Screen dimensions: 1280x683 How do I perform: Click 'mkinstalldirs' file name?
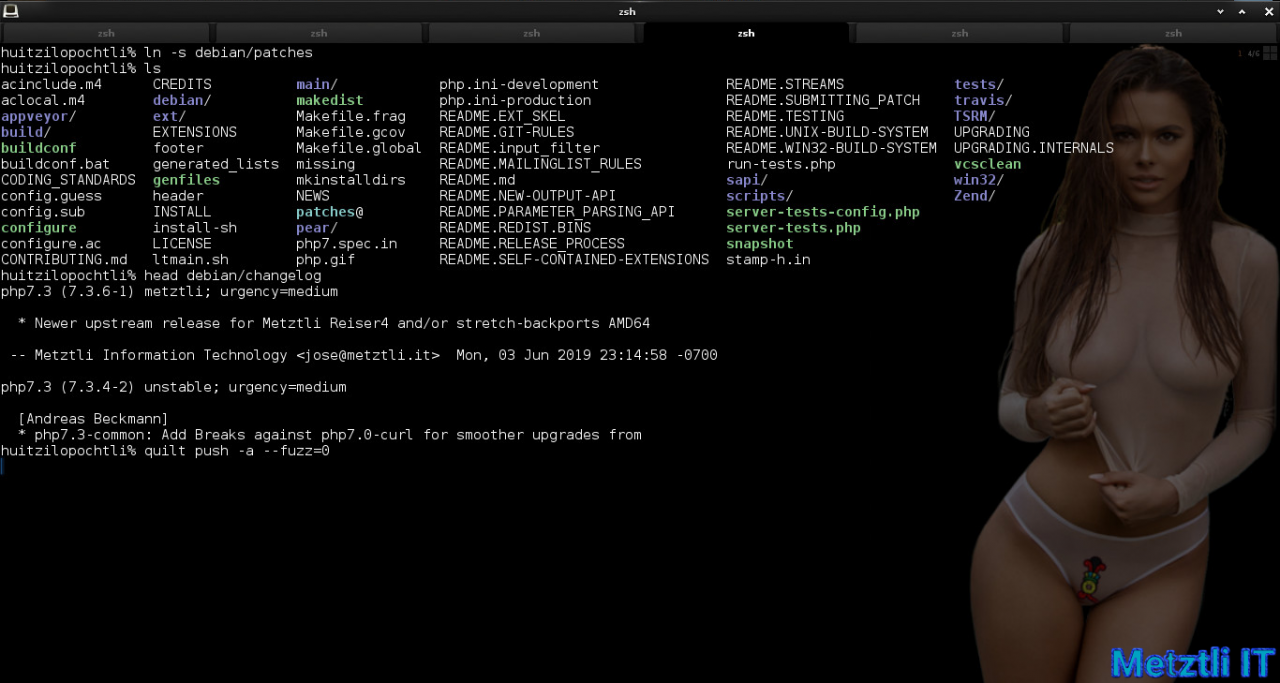click(351, 180)
